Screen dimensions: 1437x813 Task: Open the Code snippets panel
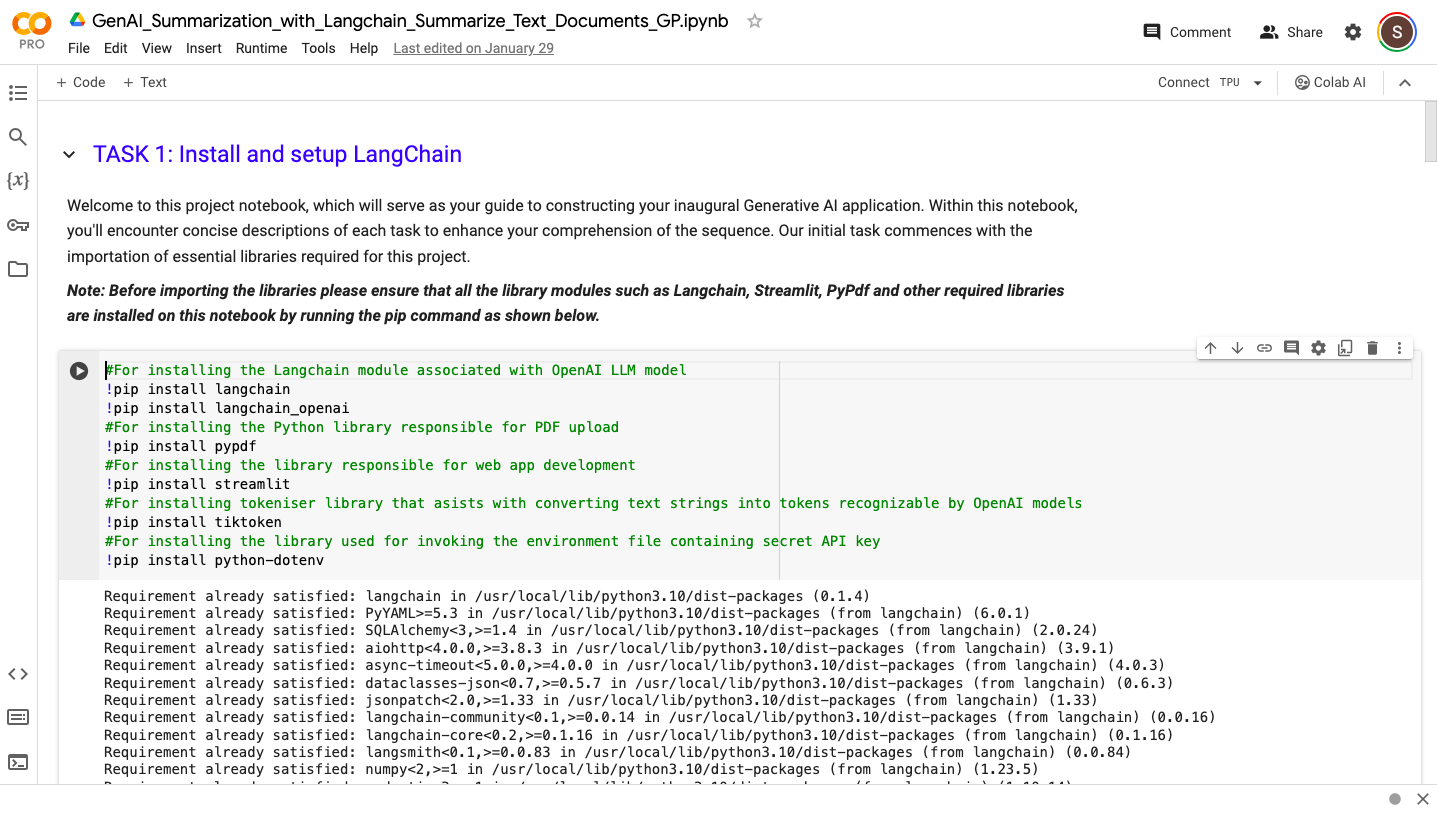pyautogui.click(x=18, y=674)
